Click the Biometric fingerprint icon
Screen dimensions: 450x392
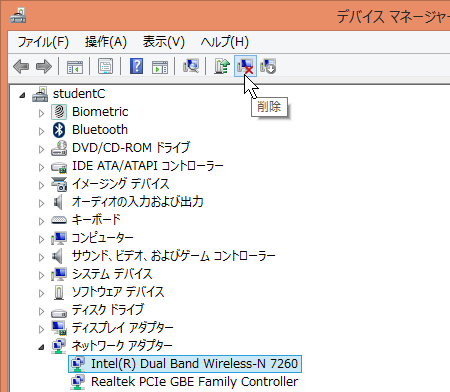point(59,112)
